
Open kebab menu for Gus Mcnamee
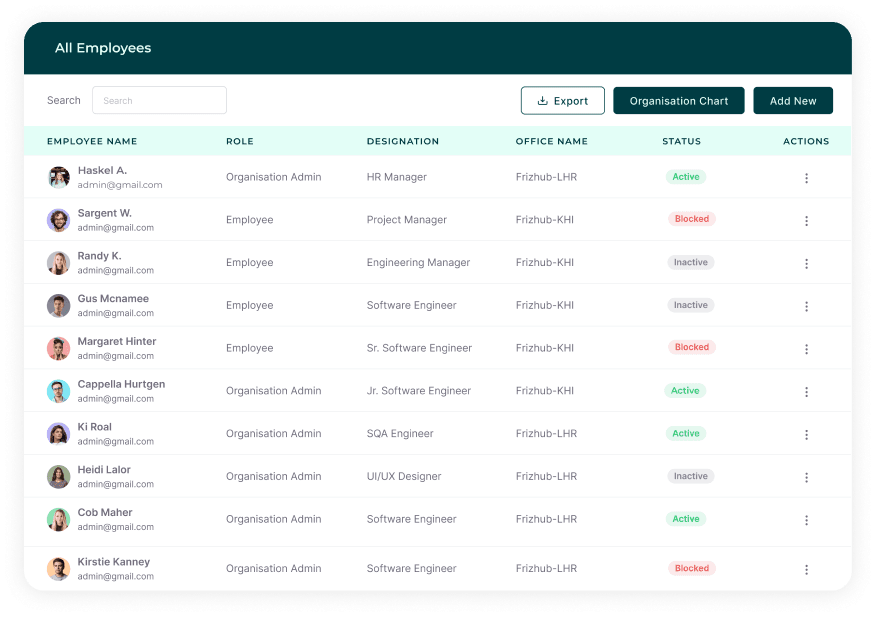(x=806, y=306)
